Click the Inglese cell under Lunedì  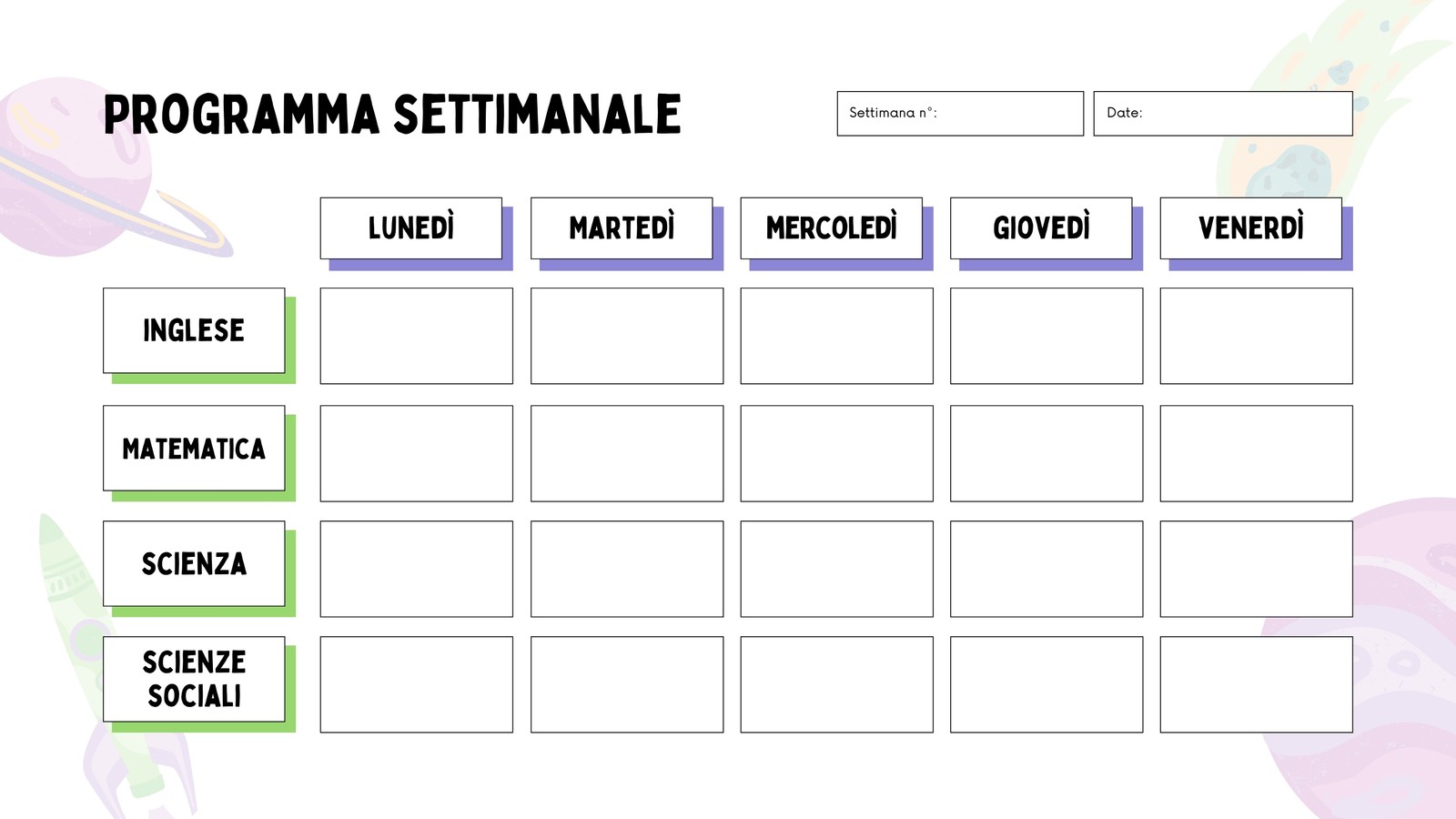click(417, 336)
